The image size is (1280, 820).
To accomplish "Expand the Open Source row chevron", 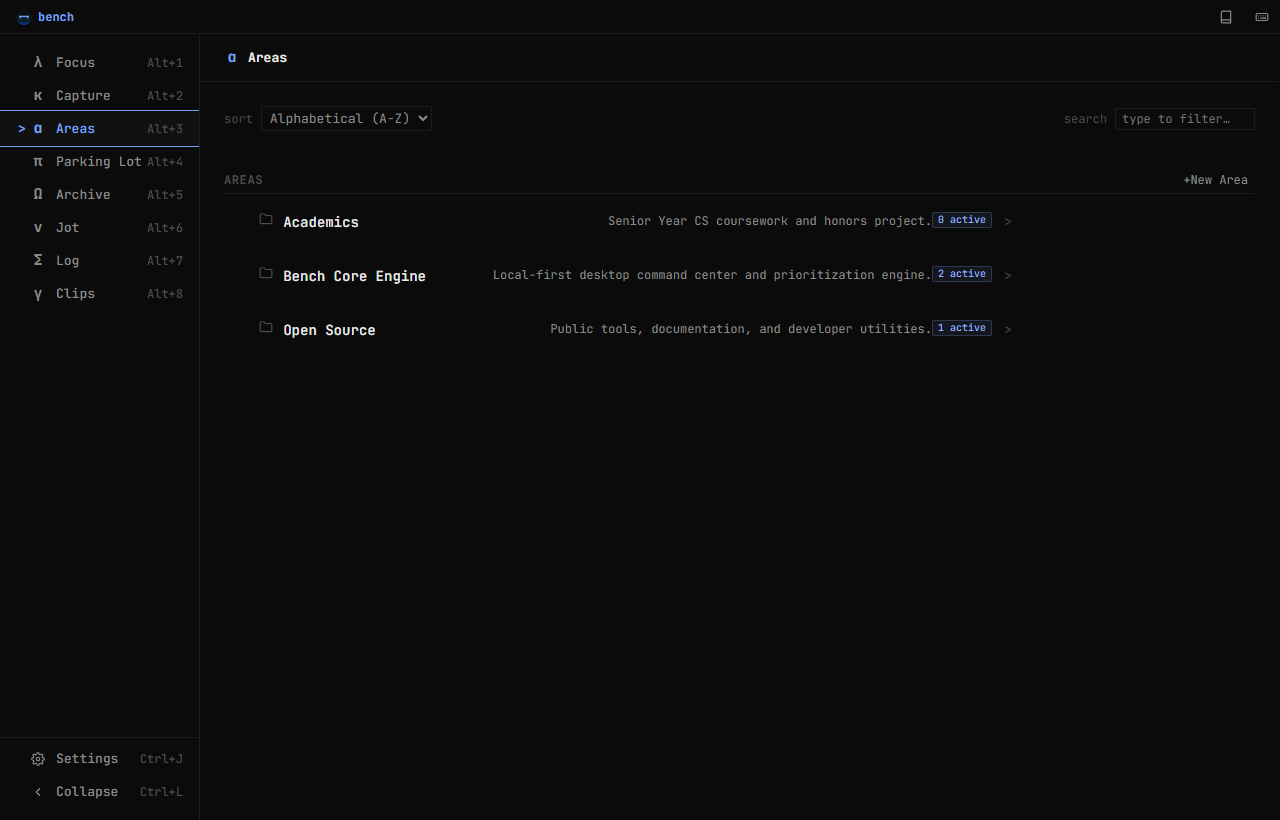I will [1008, 329].
